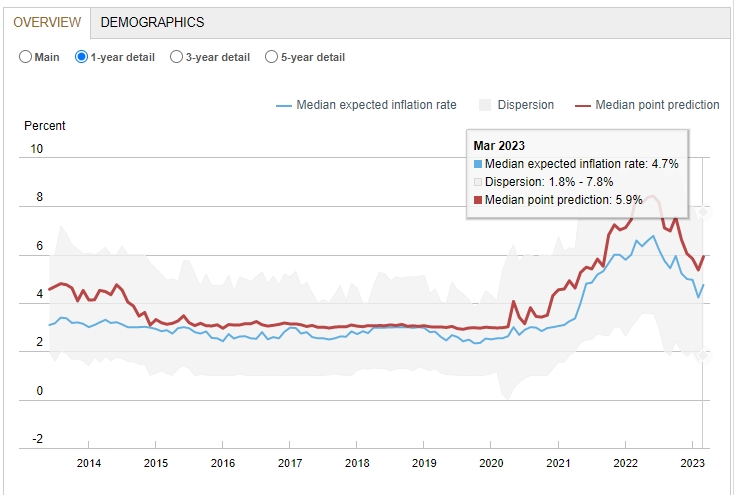
Task: Click tooltip Median point prediction 5.9%
Action: click(558, 200)
